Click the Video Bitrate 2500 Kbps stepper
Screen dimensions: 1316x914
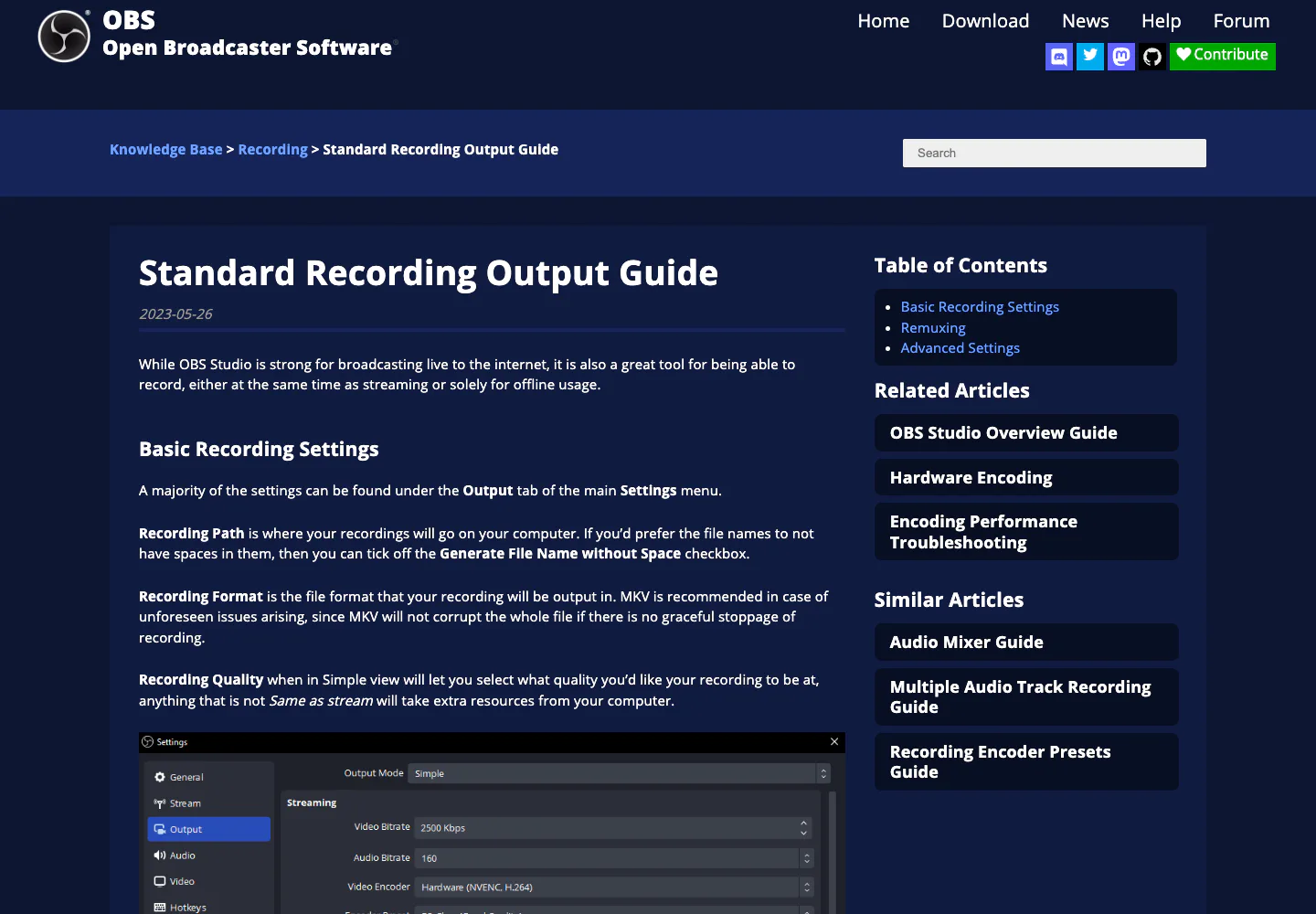click(x=804, y=828)
